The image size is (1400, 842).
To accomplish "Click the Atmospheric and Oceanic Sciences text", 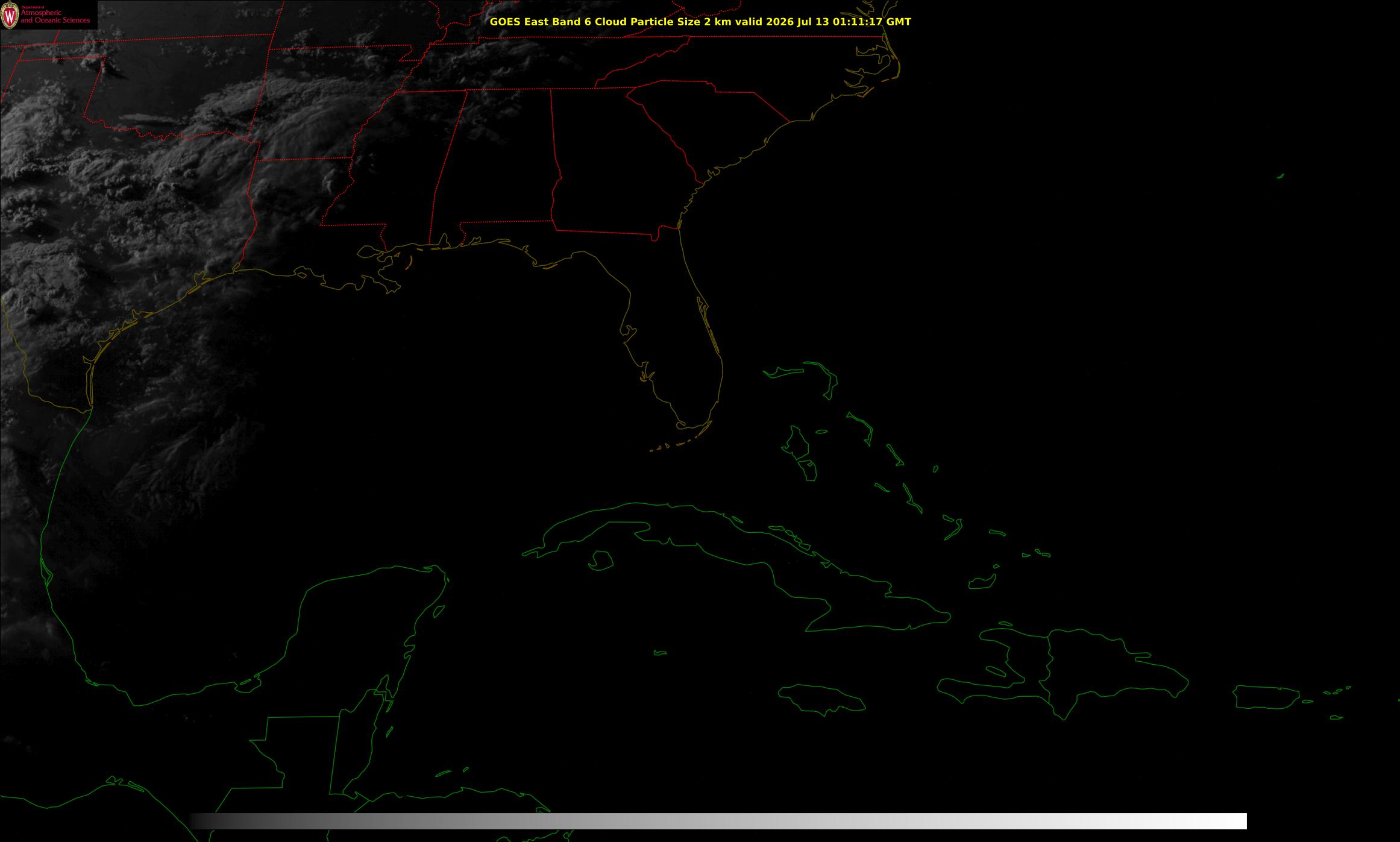I will pyautogui.click(x=55, y=16).
